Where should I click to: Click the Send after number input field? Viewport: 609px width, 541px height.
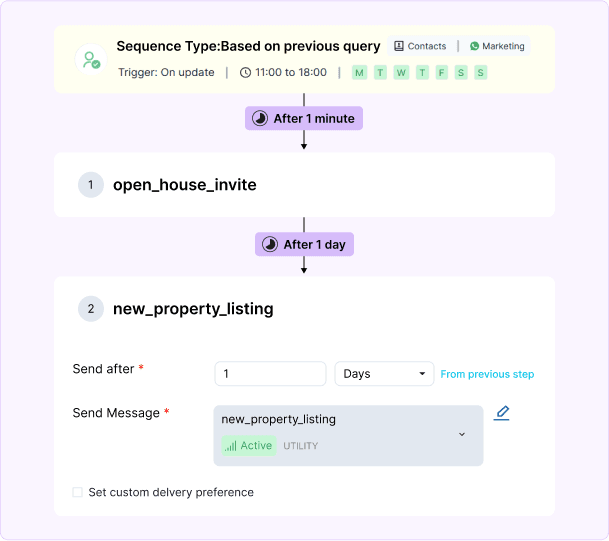pos(270,374)
